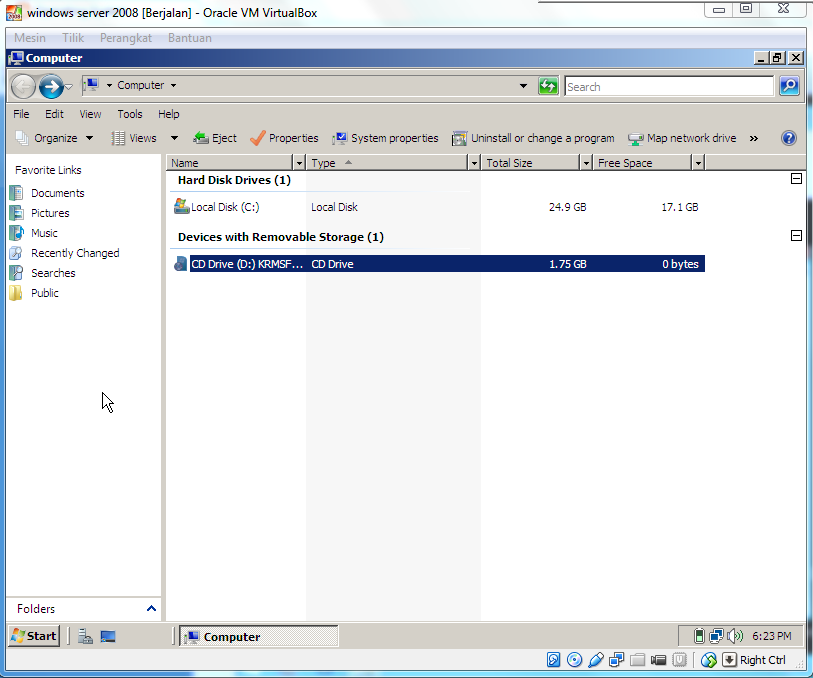Open the Help question mark icon
This screenshot has height=678, width=813.
(789, 138)
